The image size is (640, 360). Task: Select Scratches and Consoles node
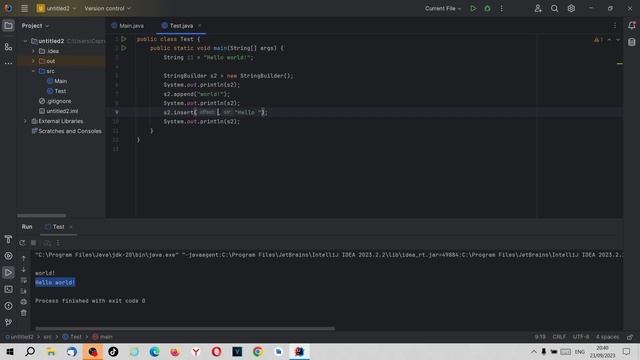coord(70,131)
